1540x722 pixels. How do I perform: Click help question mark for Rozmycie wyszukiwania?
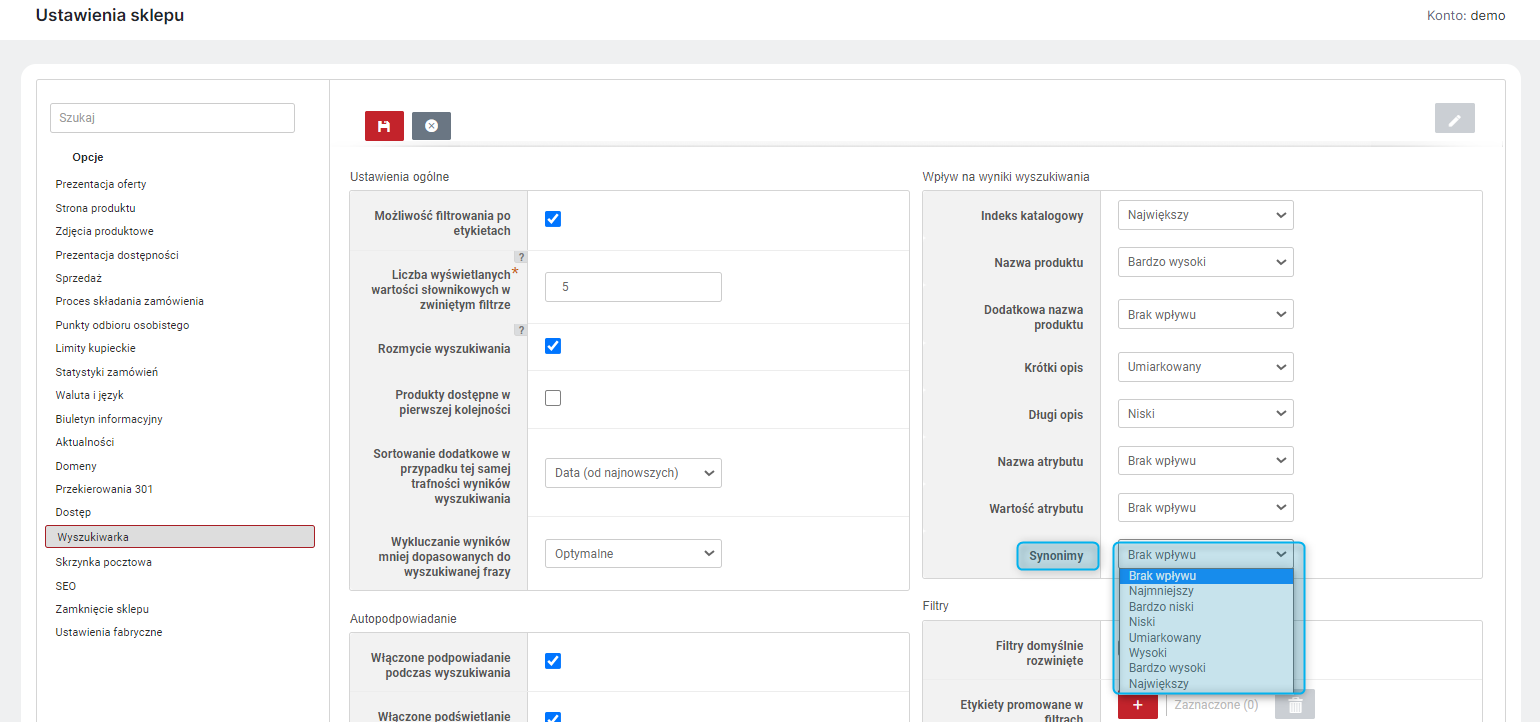tap(520, 330)
